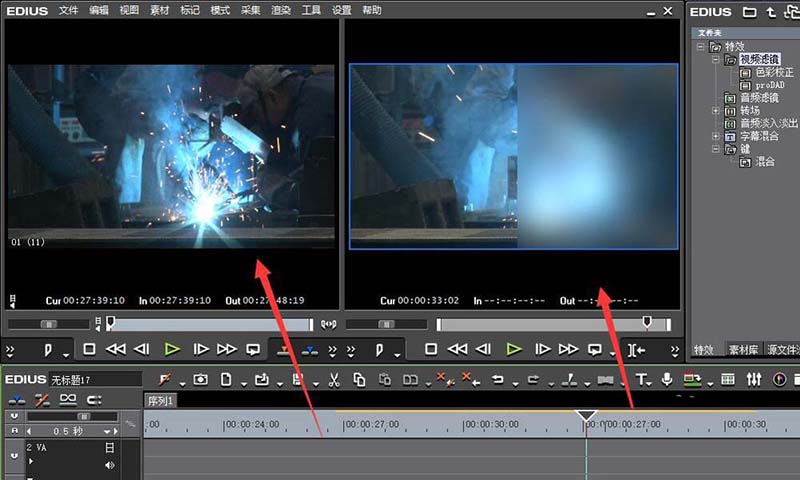The image size is (800, 480).
Task: Switch to the 素材库 tab
Action: click(x=742, y=350)
